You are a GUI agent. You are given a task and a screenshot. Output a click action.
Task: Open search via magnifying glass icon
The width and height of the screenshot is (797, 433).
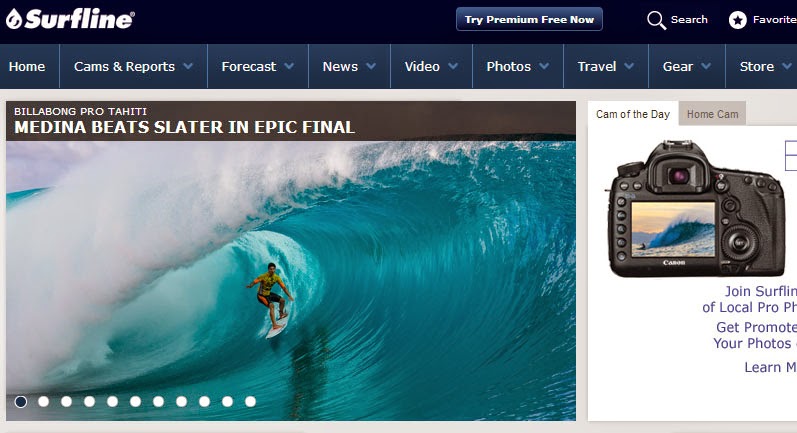[656, 20]
